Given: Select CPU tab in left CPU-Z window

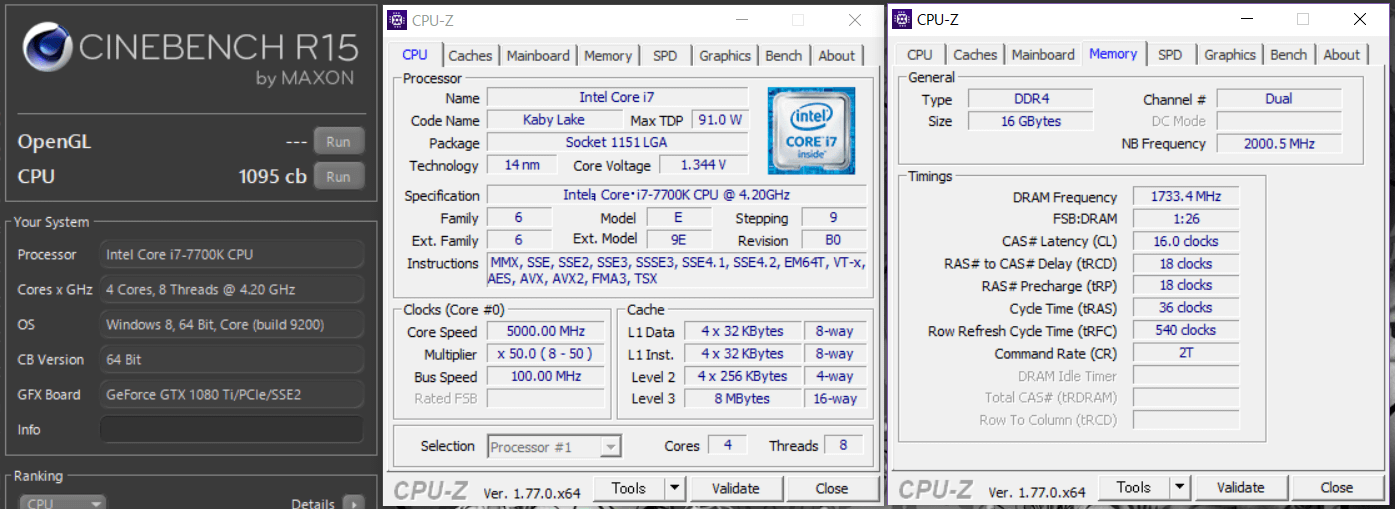Looking at the screenshot, I should [x=415, y=55].
